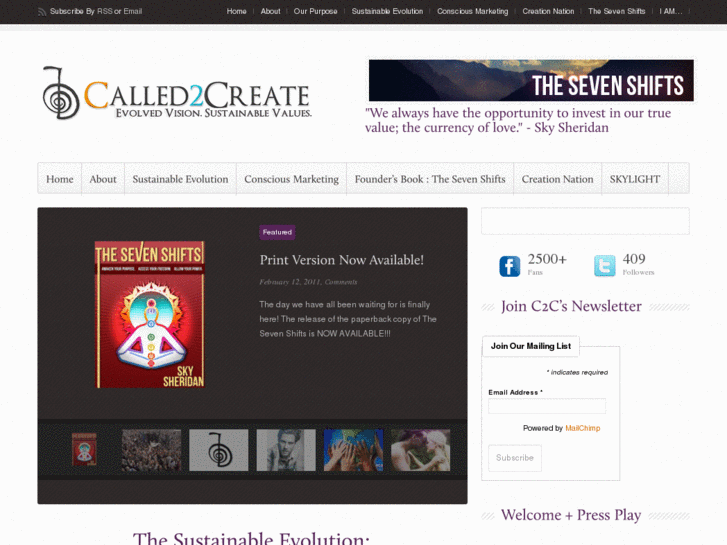Click the Email Address input field
This screenshot has height=545, width=727.
547,406
